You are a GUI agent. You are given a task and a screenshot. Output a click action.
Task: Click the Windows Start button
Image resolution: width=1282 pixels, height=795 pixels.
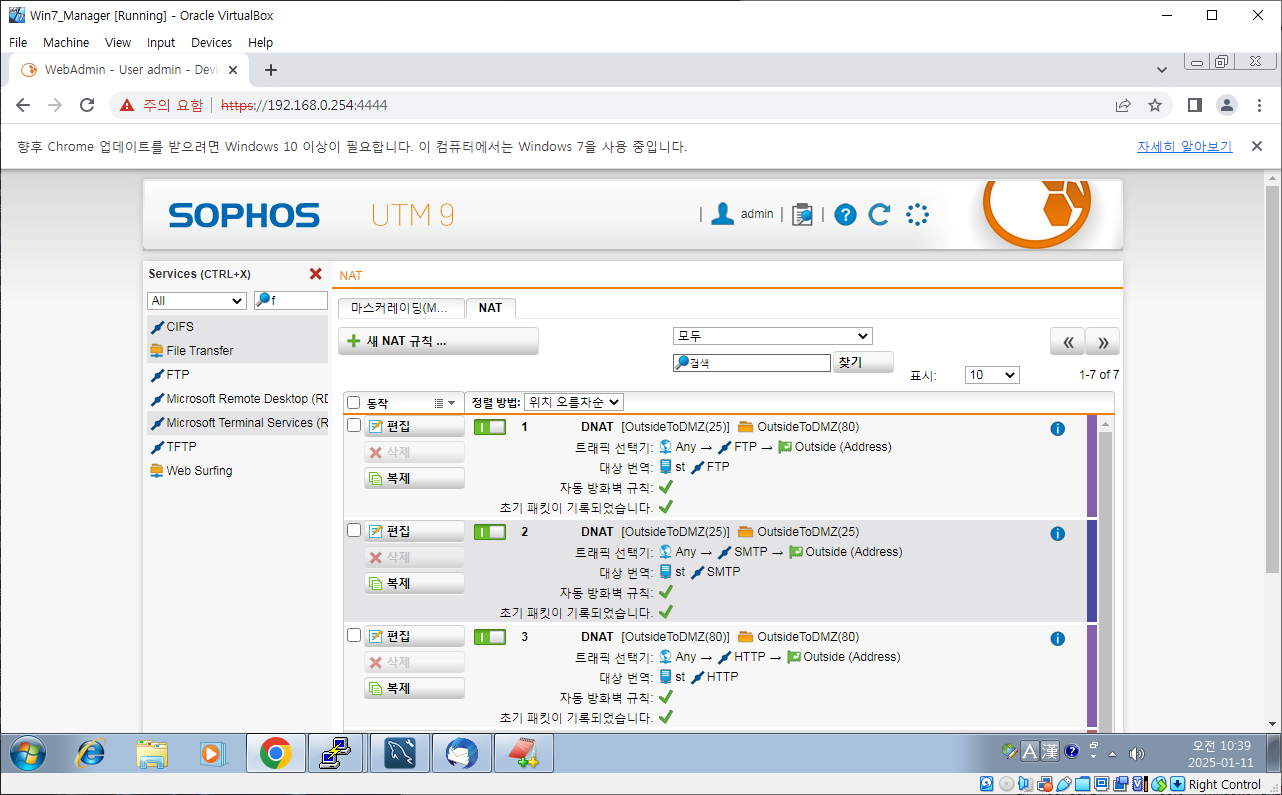click(x=27, y=753)
